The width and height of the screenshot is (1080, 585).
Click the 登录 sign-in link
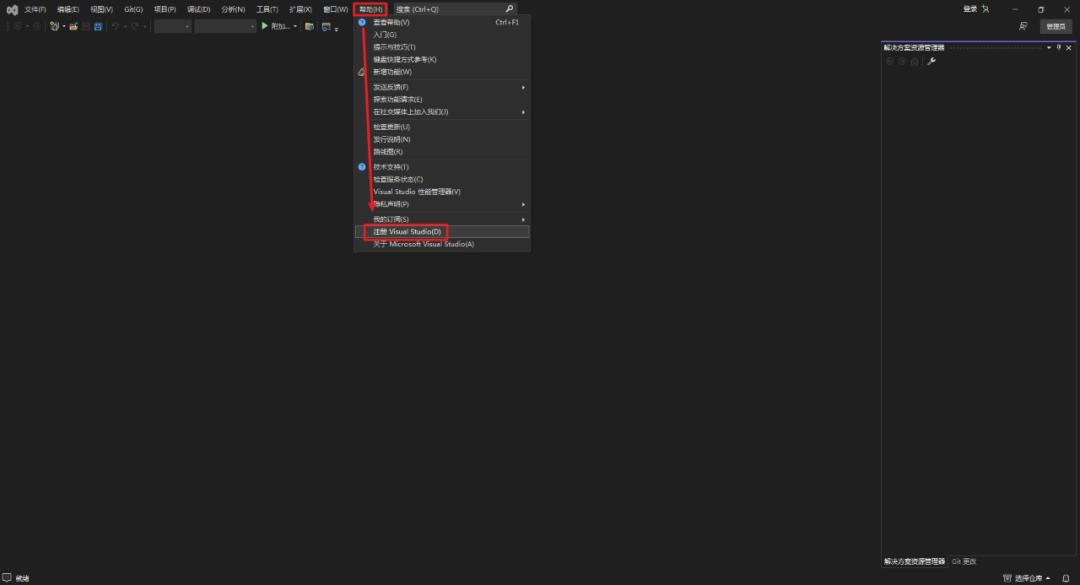tap(970, 9)
